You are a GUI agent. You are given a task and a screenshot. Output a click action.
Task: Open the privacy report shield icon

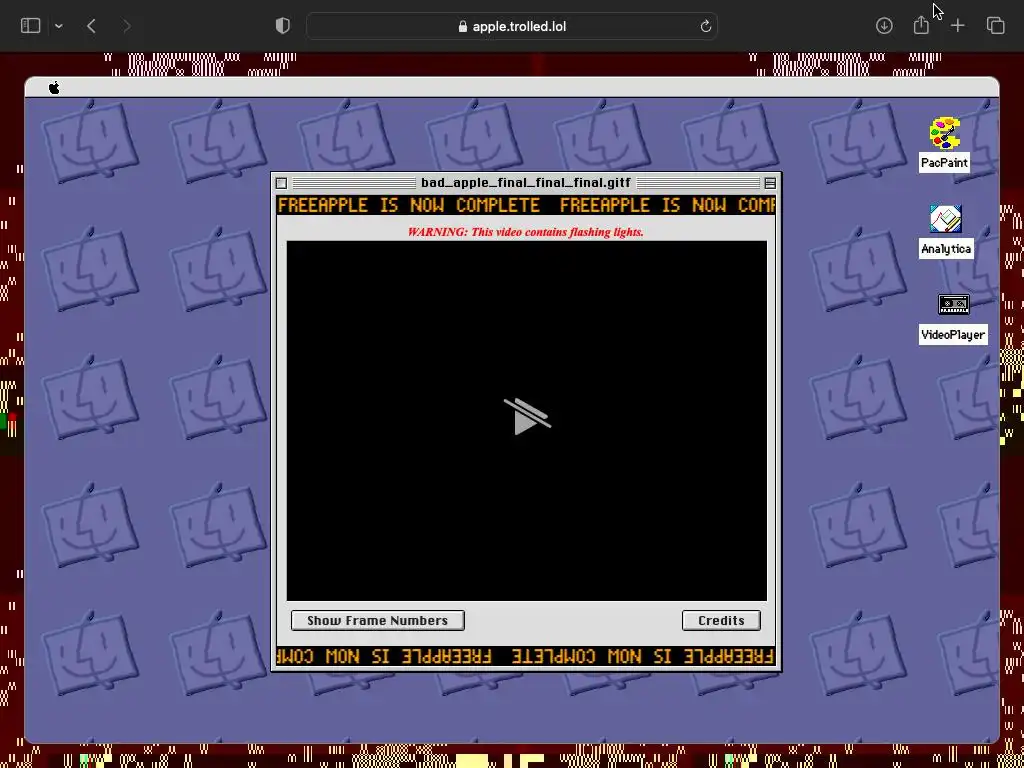pos(282,26)
